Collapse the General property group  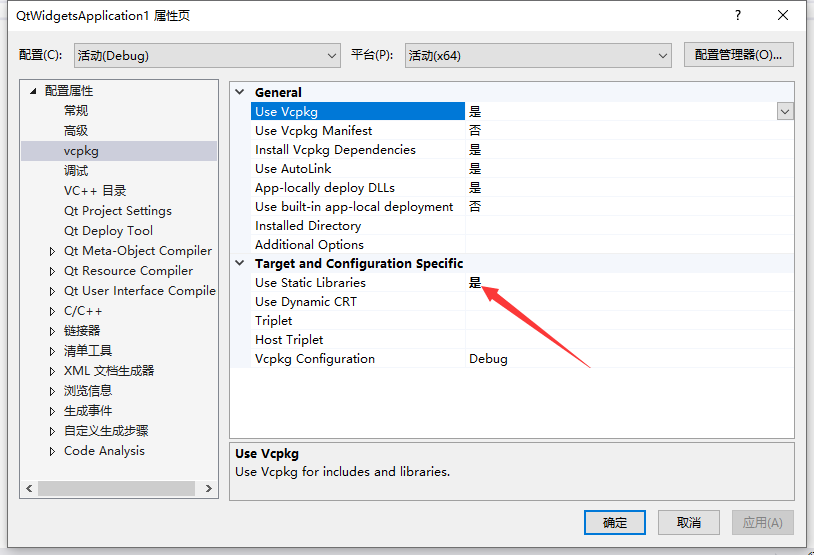pyautogui.click(x=240, y=92)
